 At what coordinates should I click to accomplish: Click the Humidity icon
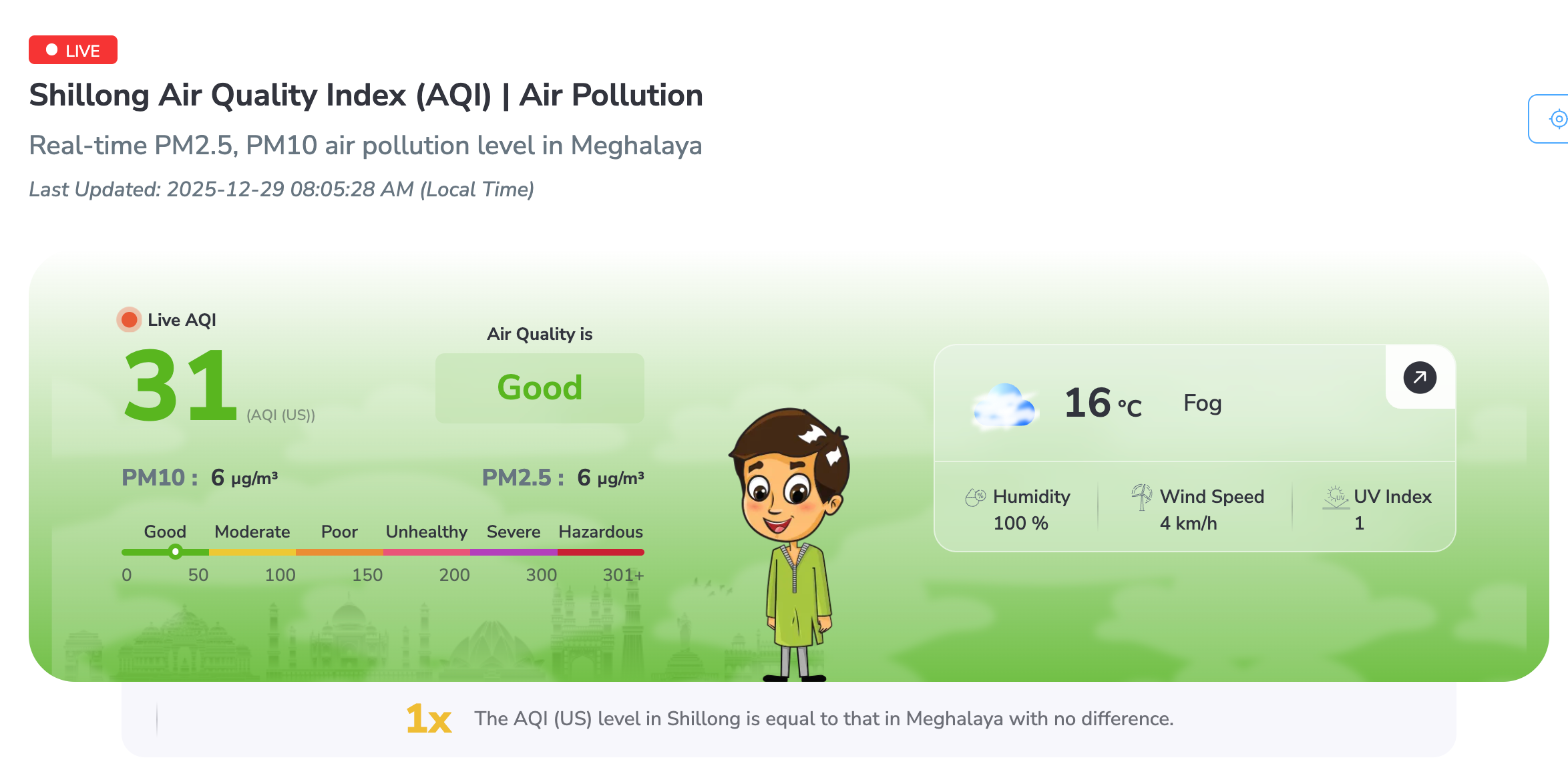[975, 497]
